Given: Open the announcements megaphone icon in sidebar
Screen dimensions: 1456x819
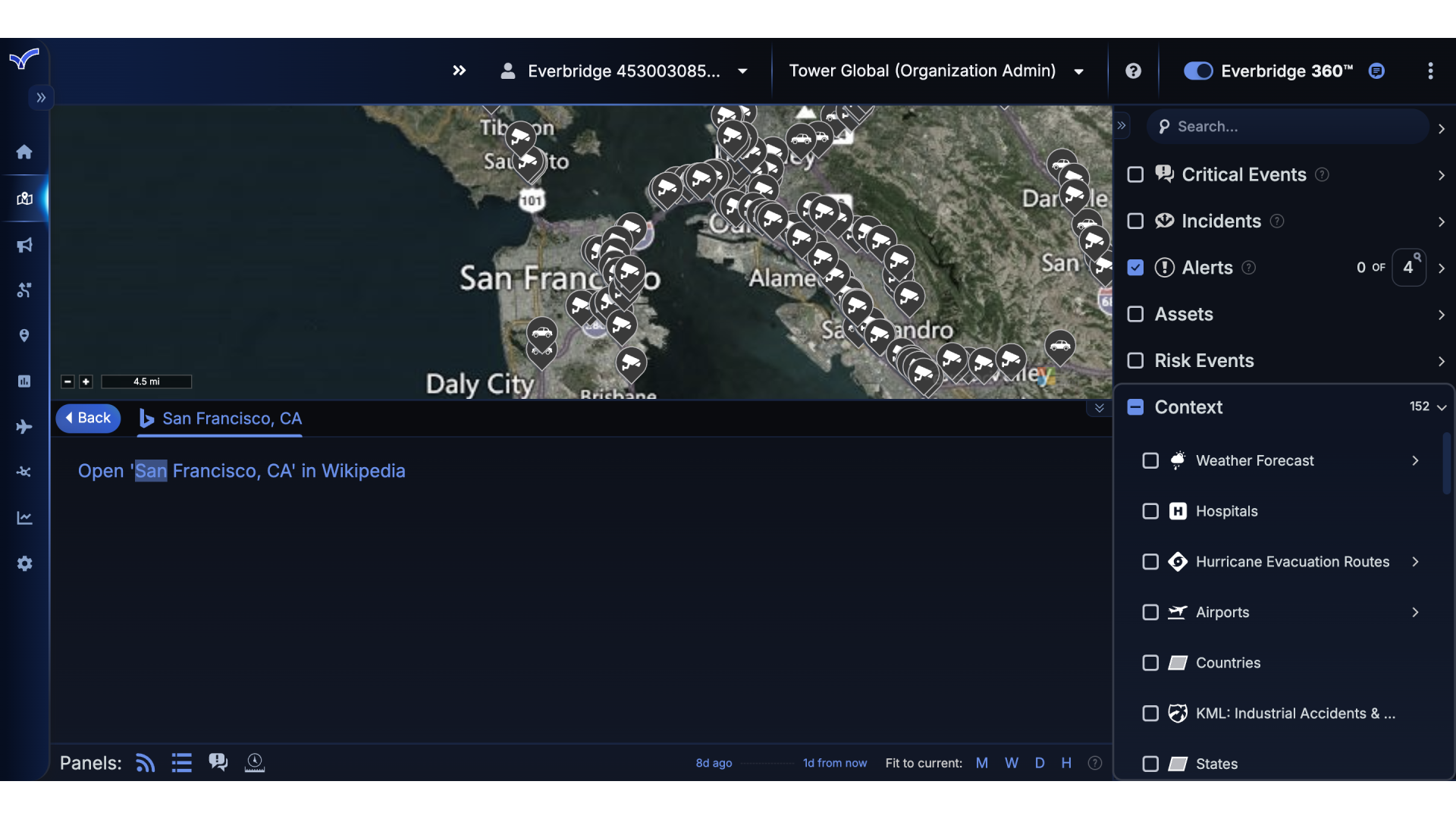Looking at the screenshot, I should pyautogui.click(x=24, y=244).
